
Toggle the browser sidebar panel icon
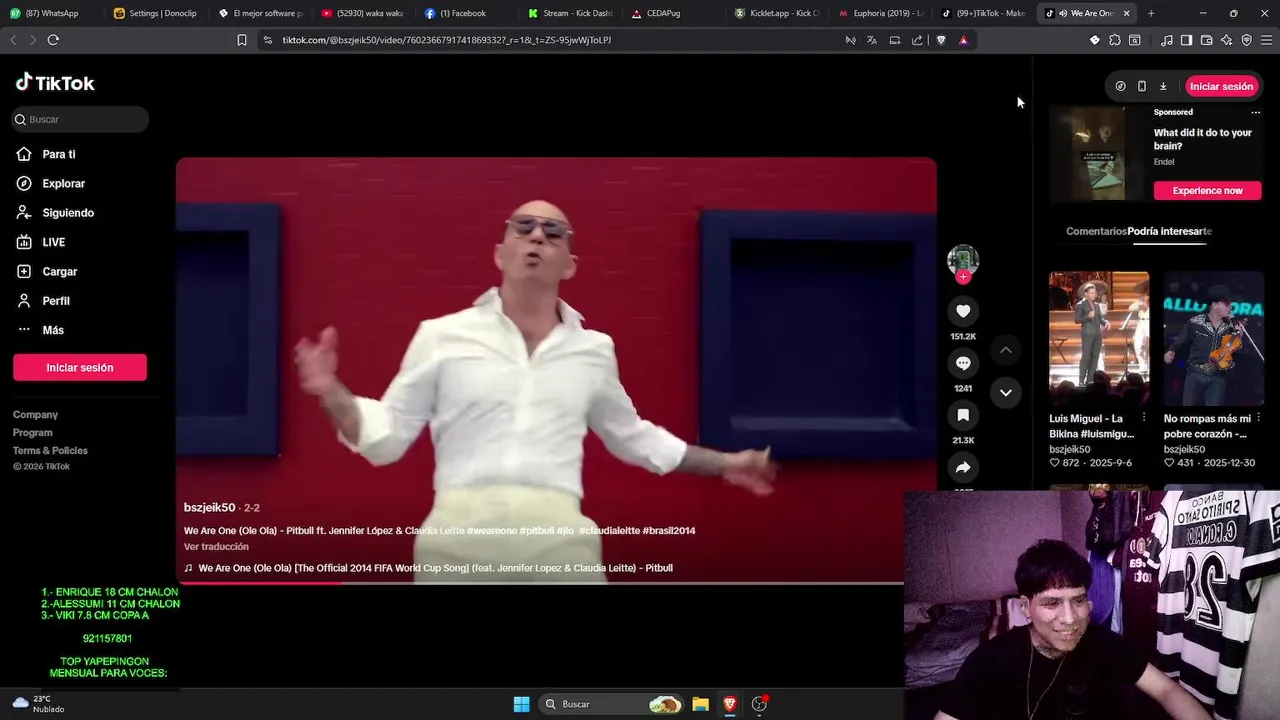click(1186, 40)
